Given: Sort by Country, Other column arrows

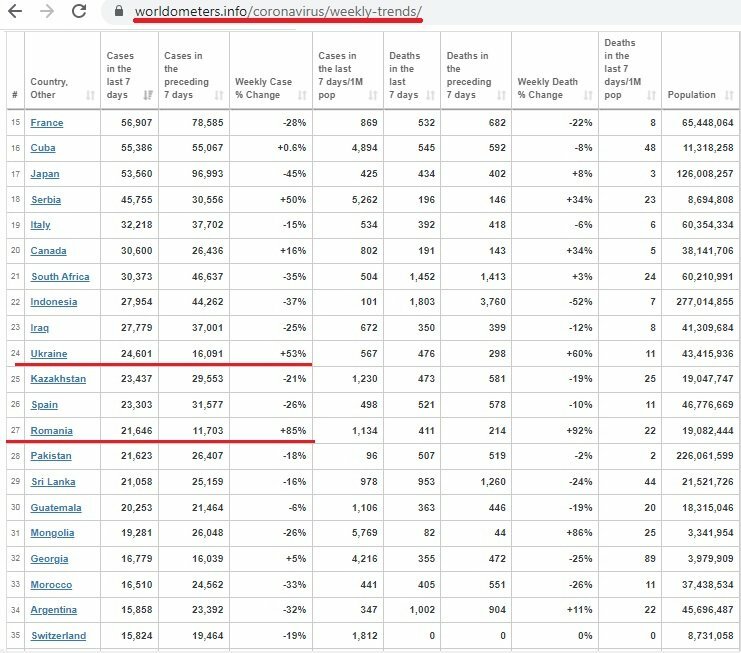Looking at the screenshot, I should click(x=90, y=95).
